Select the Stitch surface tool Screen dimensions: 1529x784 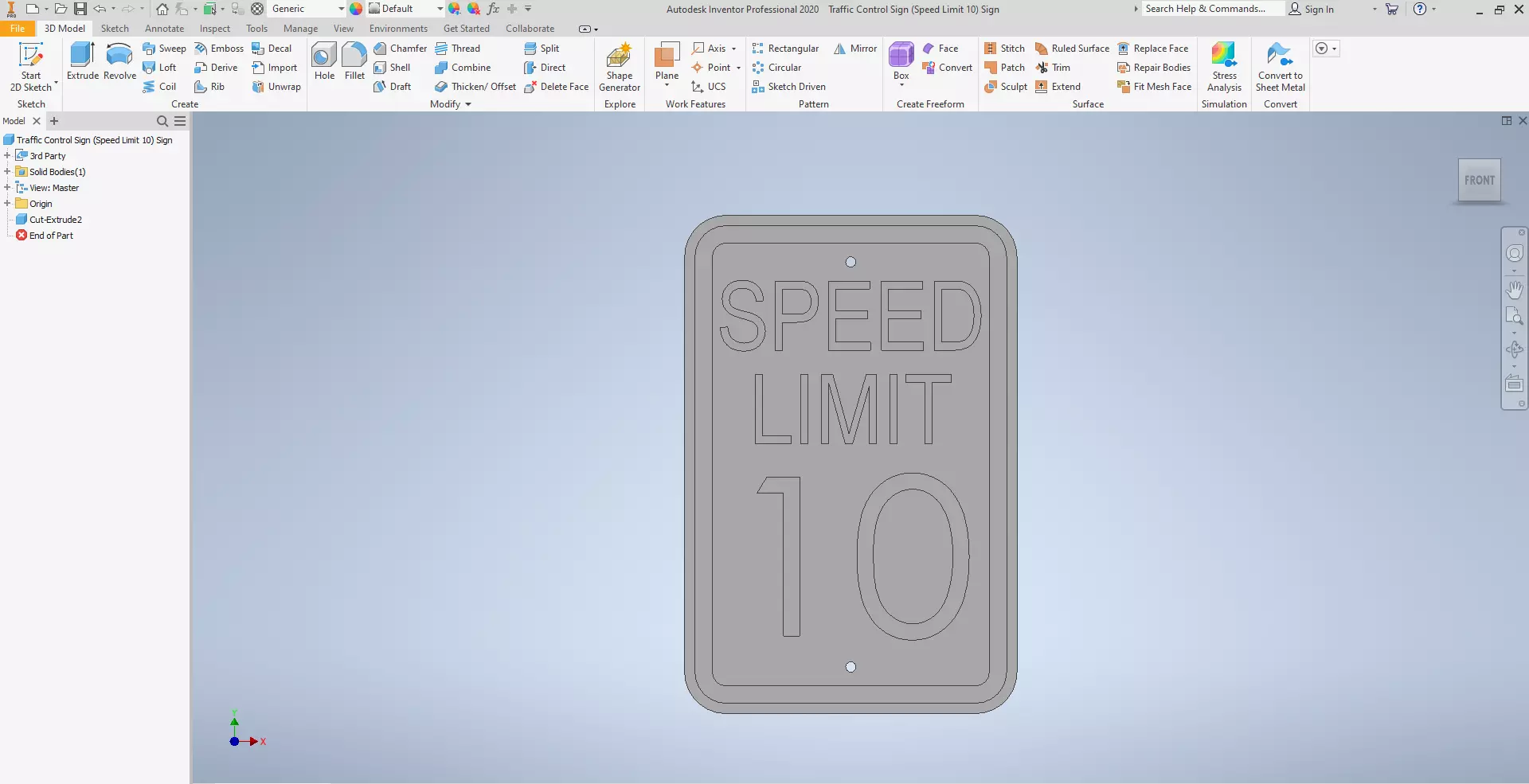(x=1005, y=49)
